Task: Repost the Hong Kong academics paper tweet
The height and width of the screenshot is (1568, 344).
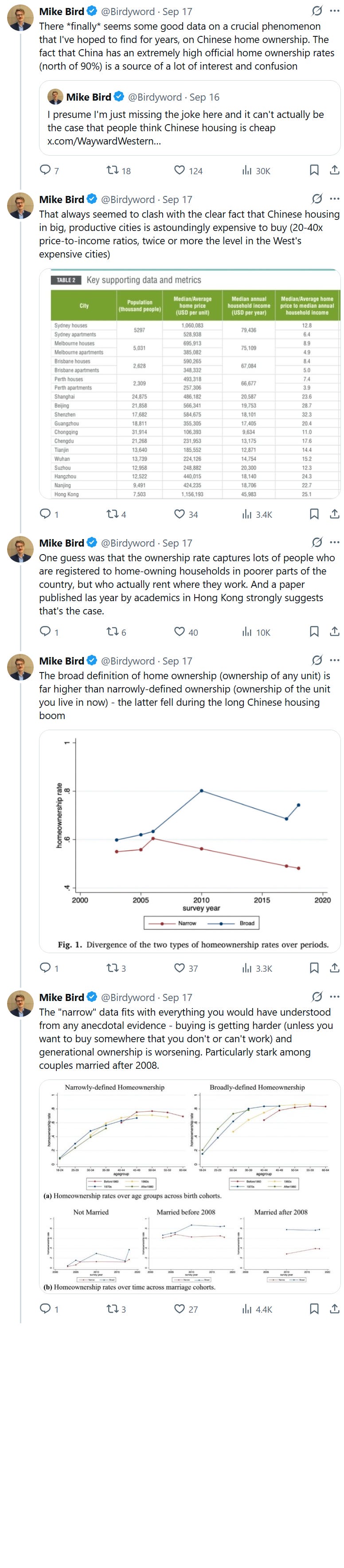Action: (x=113, y=633)
